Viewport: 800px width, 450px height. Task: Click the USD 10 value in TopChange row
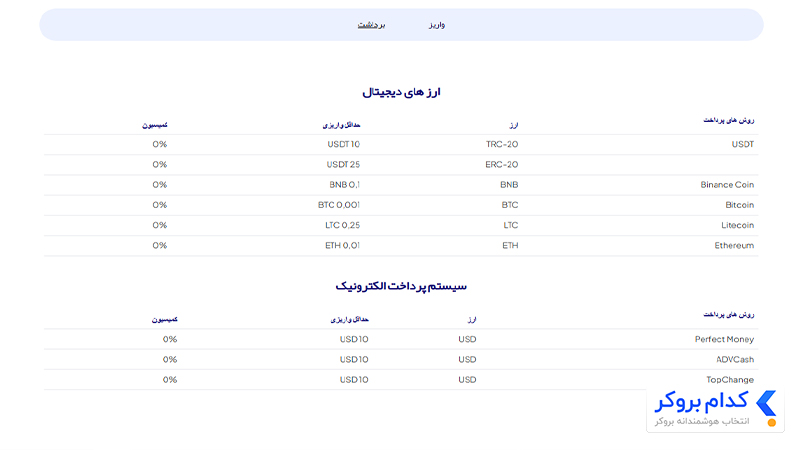click(354, 380)
